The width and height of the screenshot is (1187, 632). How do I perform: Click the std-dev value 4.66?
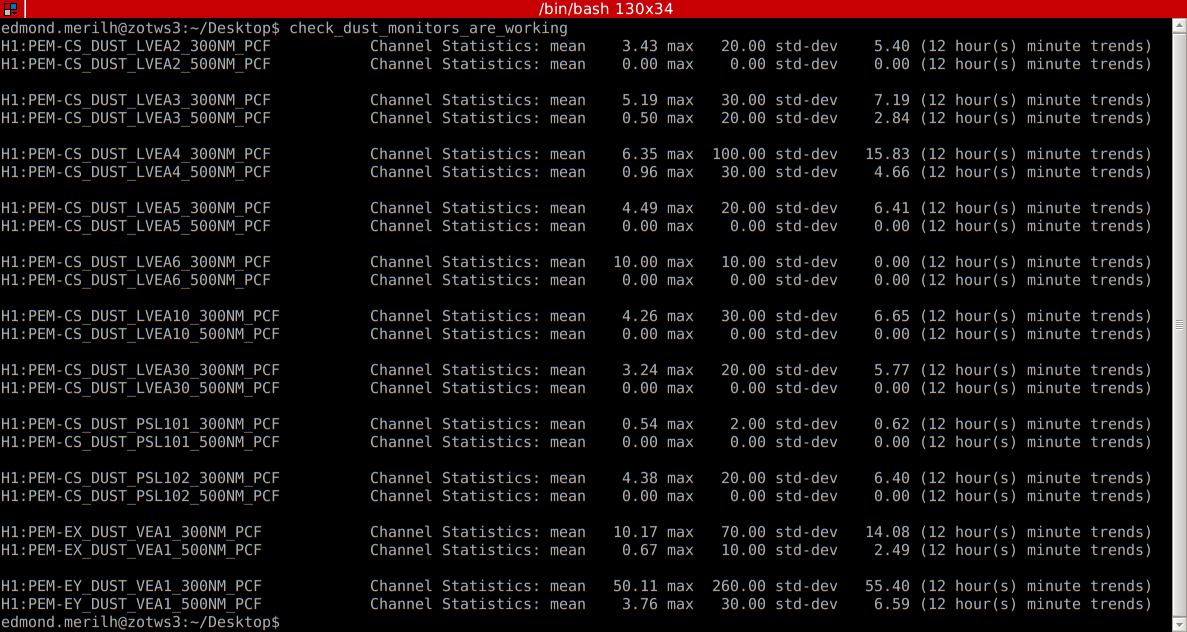coord(892,173)
